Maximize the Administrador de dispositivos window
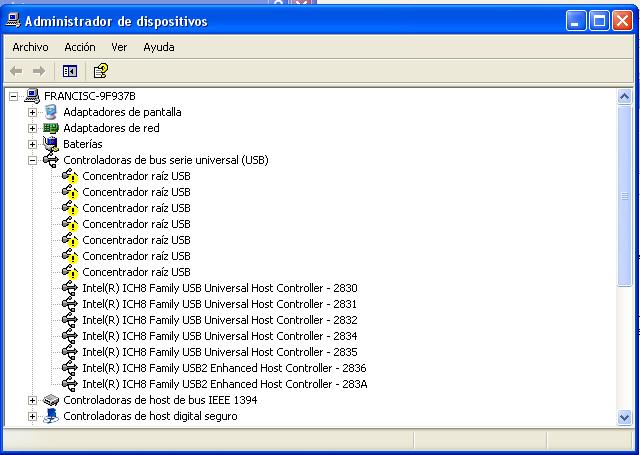This screenshot has height=455, width=640. point(599,20)
